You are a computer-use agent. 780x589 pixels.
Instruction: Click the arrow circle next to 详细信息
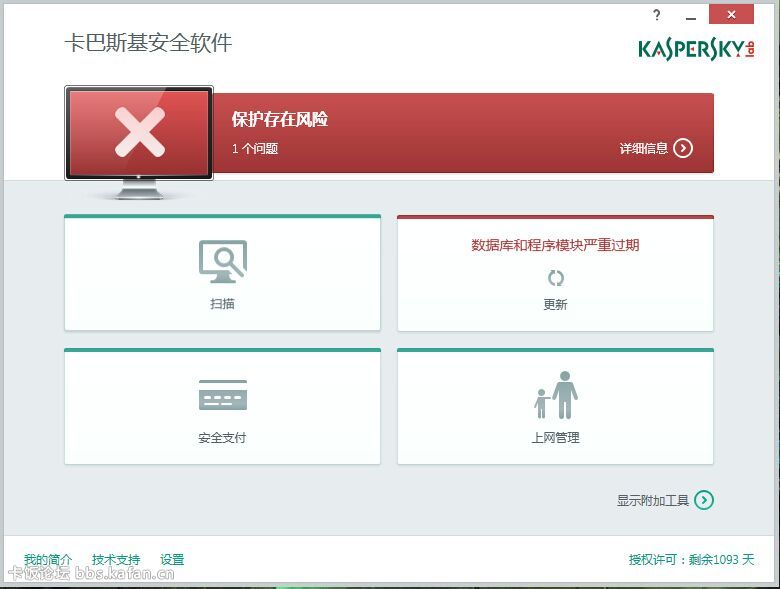(x=683, y=148)
